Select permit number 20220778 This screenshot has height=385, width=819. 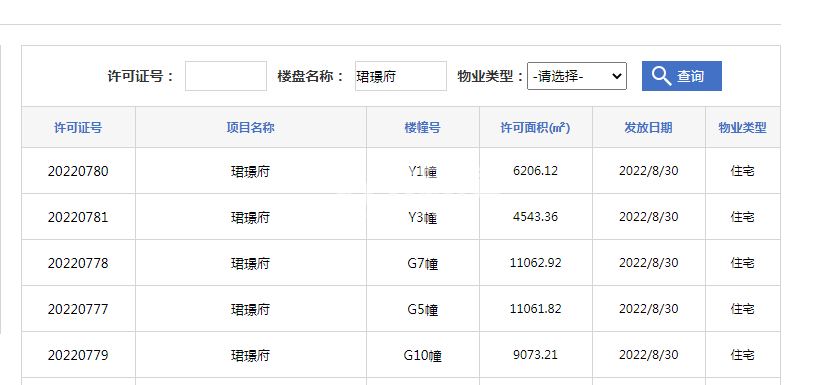point(78,263)
